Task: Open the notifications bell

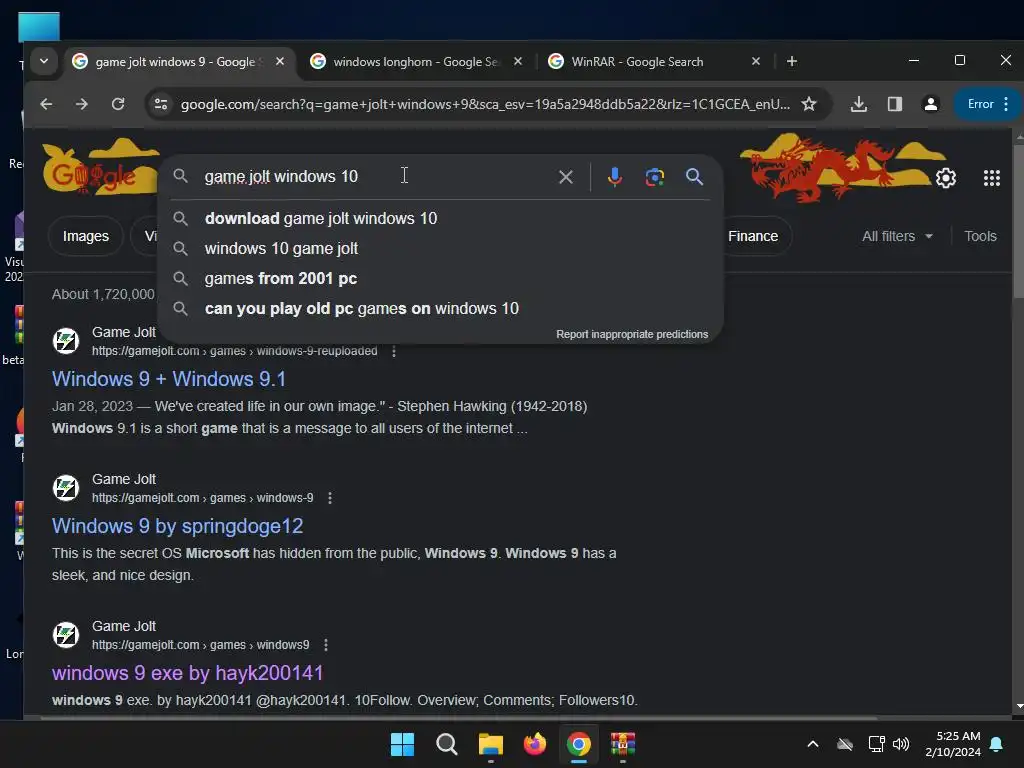Action: coord(997,744)
